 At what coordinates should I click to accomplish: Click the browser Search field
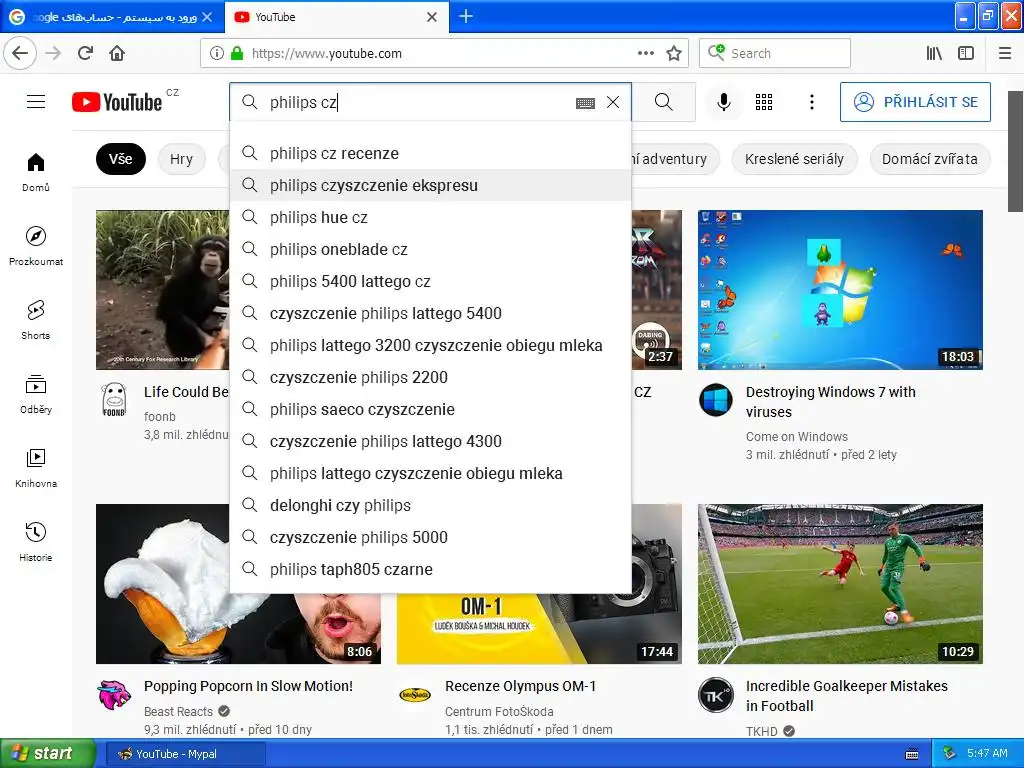[775, 53]
